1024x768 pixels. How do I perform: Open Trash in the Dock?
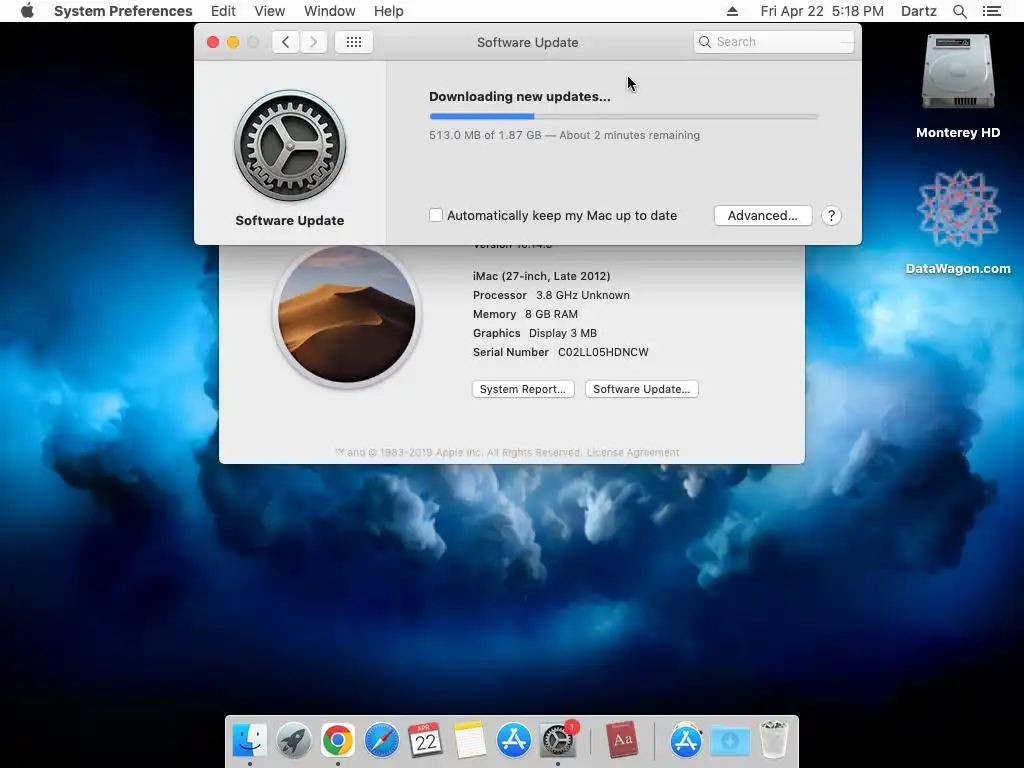(x=774, y=741)
